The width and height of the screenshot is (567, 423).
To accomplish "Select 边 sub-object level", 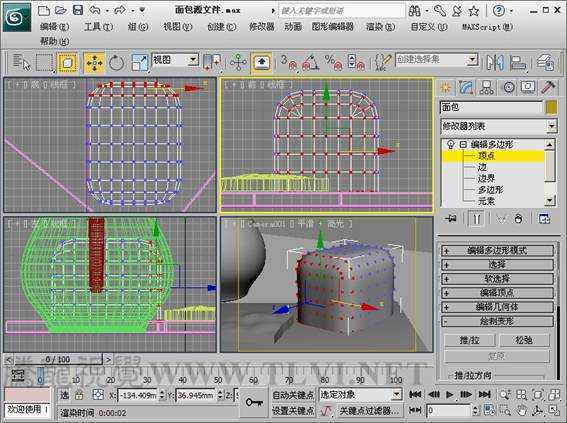I will 482,167.
